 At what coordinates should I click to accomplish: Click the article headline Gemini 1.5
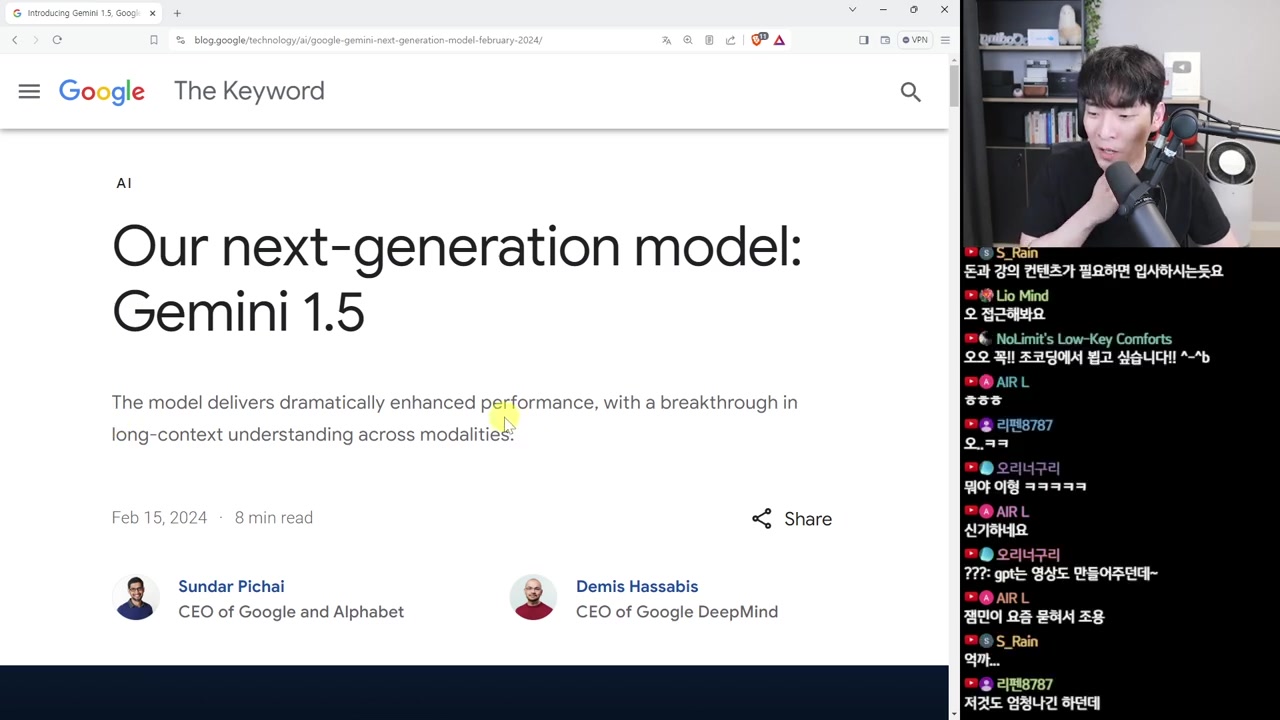pos(457,279)
